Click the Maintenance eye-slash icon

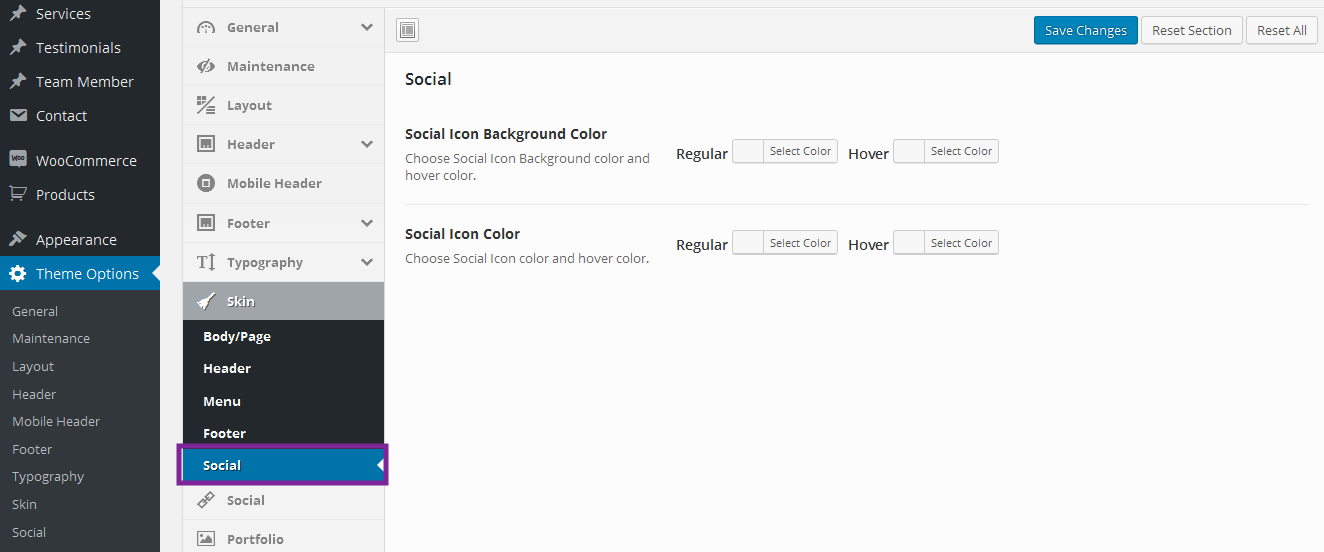206,66
